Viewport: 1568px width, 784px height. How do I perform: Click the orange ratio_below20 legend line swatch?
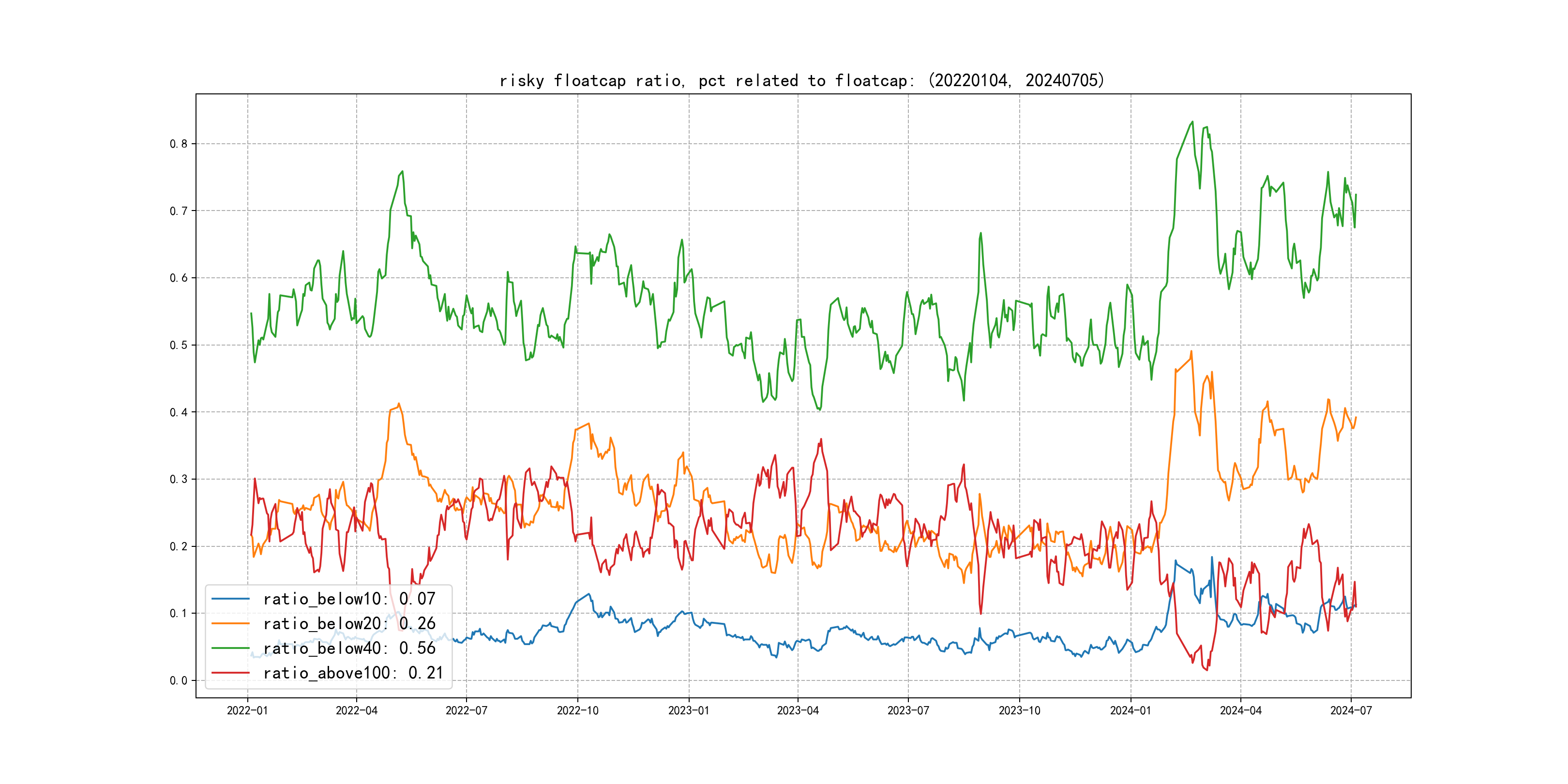click(230, 623)
